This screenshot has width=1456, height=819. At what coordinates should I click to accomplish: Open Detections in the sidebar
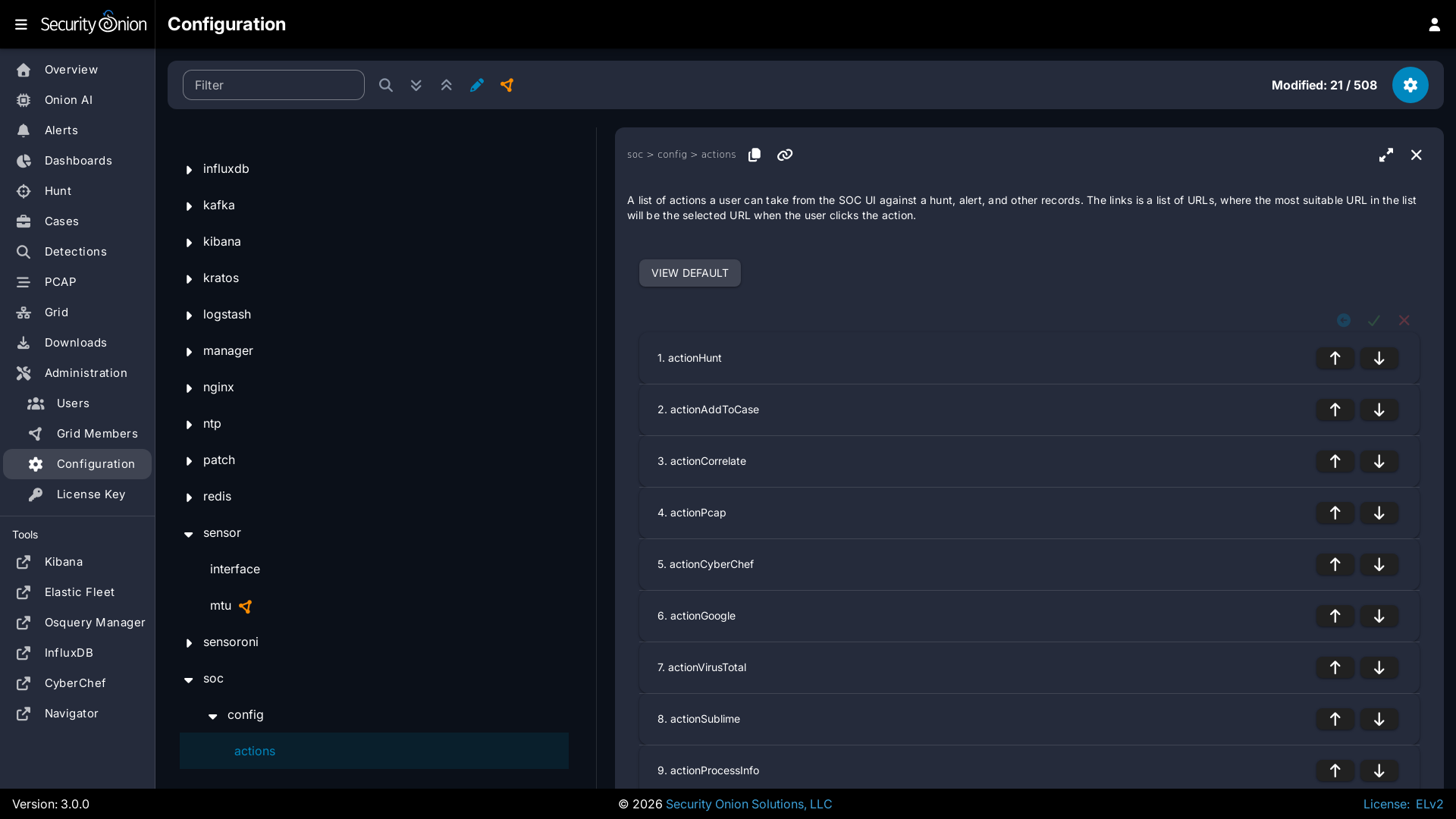click(x=75, y=252)
